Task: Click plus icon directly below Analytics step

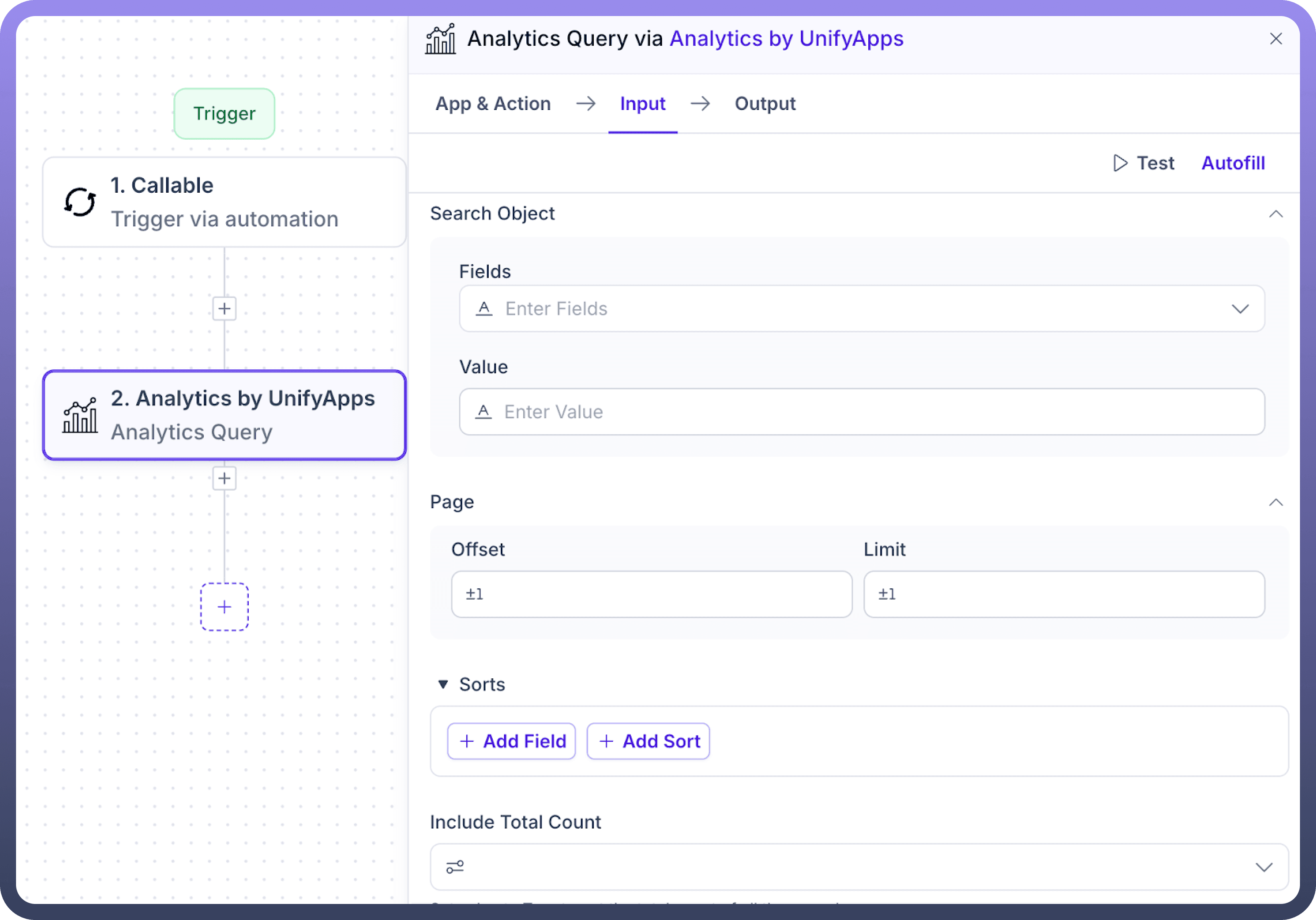Action: click(224, 478)
